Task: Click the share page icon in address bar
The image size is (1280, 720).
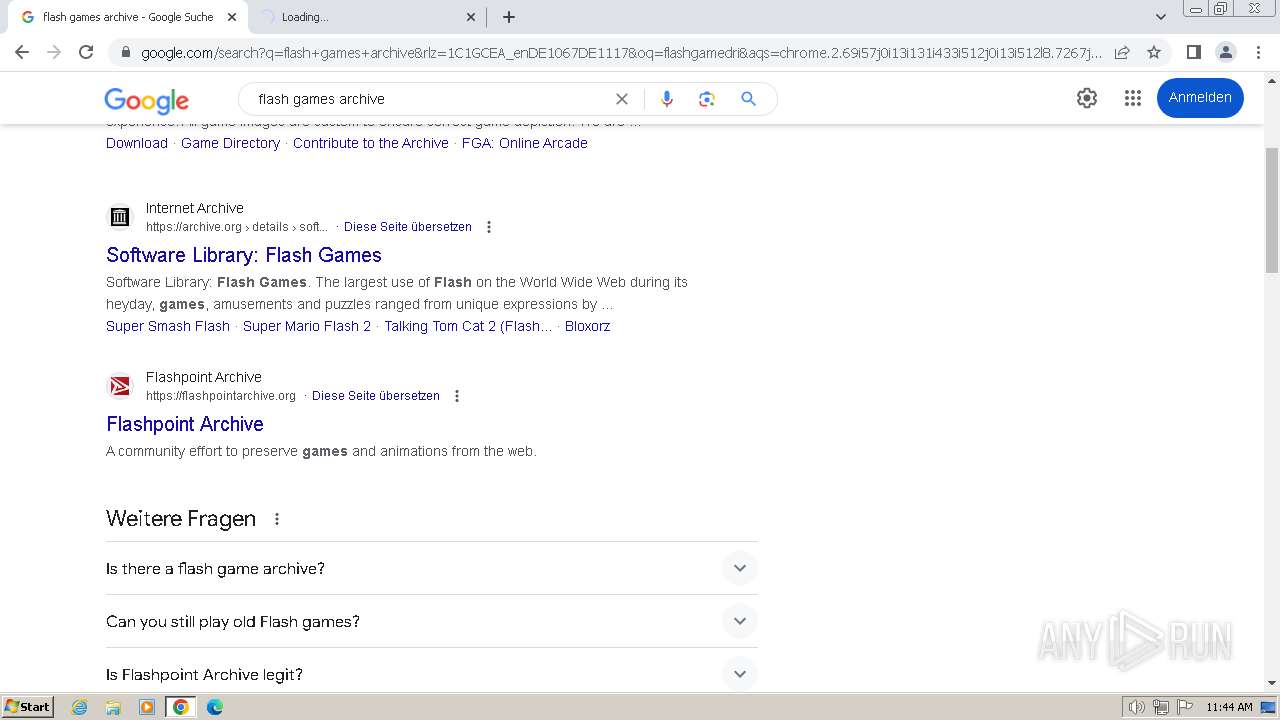Action: click(x=1122, y=52)
